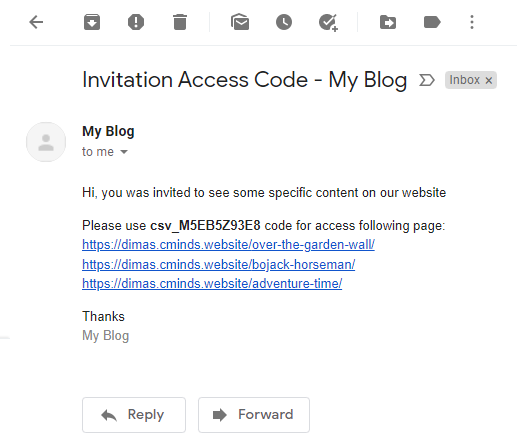Toggle the importance marker beside subject
The width and height of the screenshot is (517, 442).
pyautogui.click(x=427, y=80)
